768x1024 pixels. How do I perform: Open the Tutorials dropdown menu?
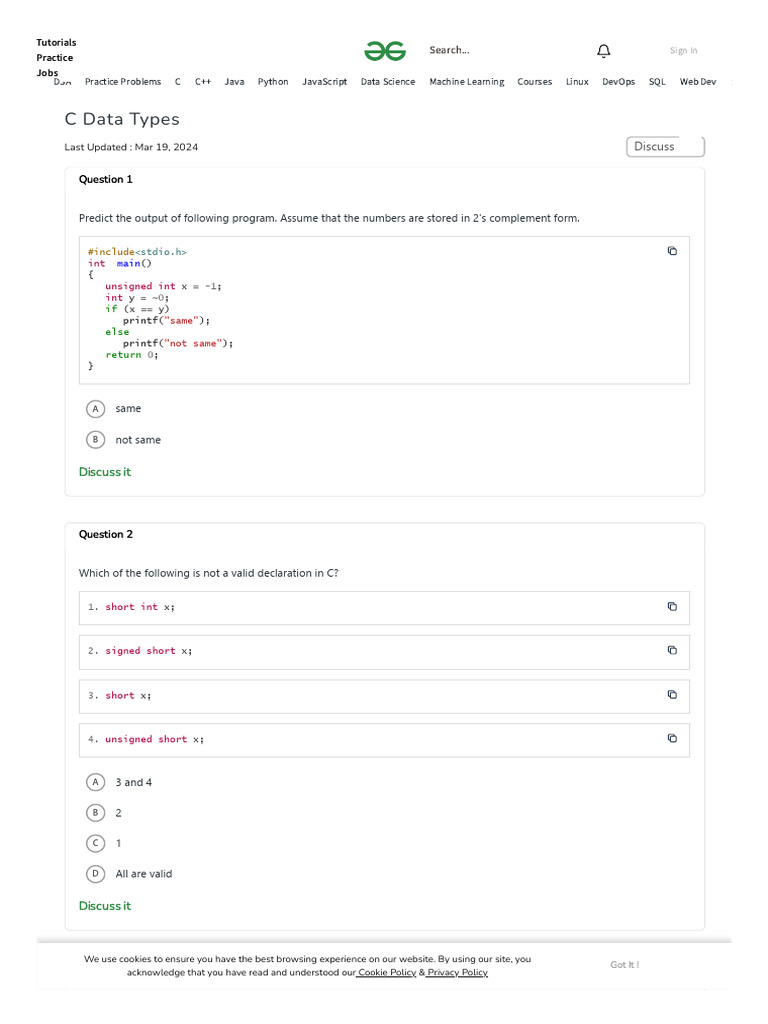click(56, 42)
